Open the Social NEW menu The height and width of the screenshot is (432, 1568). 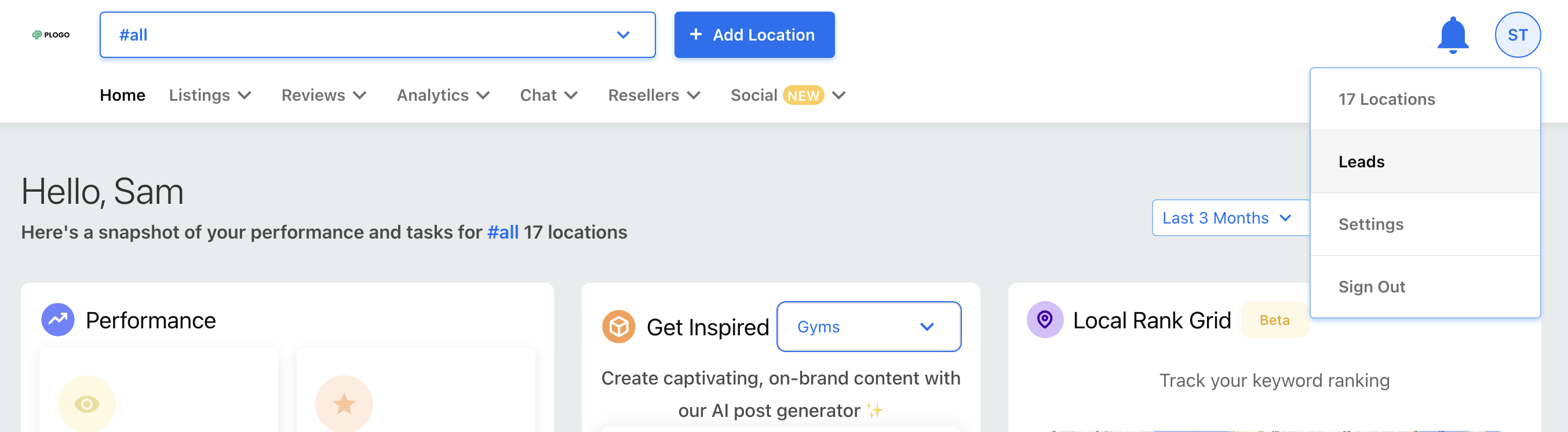pos(787,96)
